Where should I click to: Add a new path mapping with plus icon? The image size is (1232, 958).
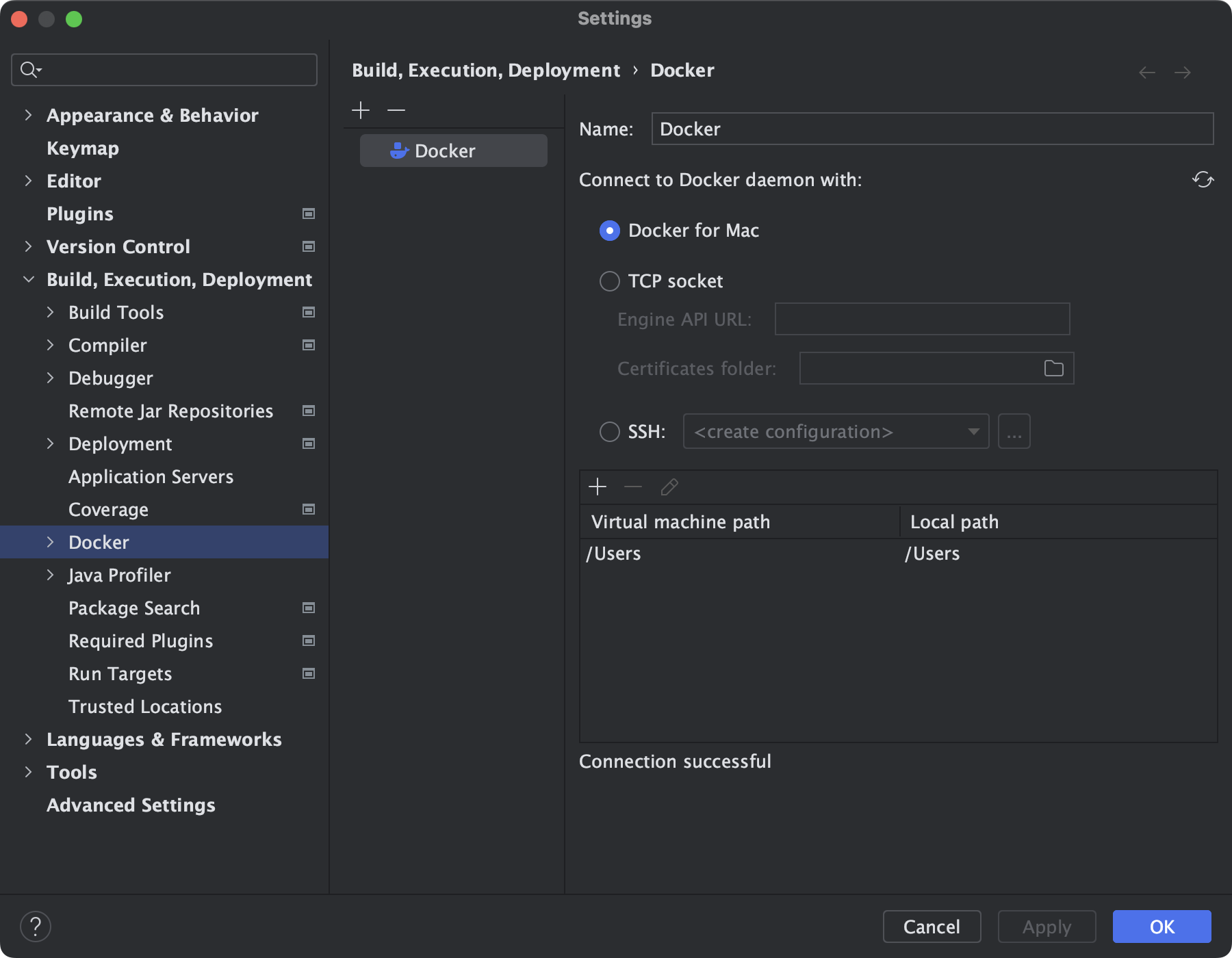[598, 487]
